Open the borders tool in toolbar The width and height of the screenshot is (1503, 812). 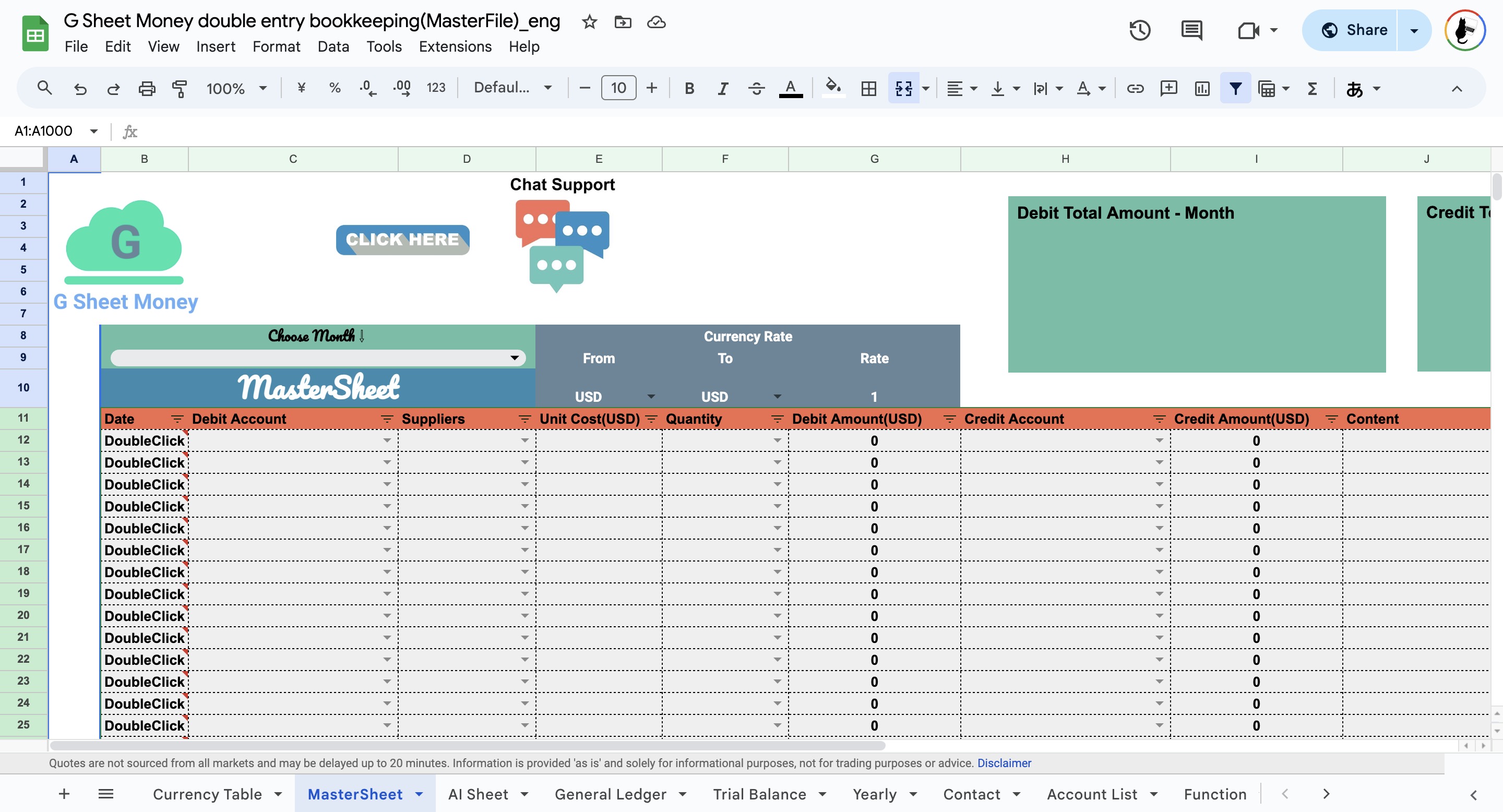pyautogui.click(x=868, y=88)
